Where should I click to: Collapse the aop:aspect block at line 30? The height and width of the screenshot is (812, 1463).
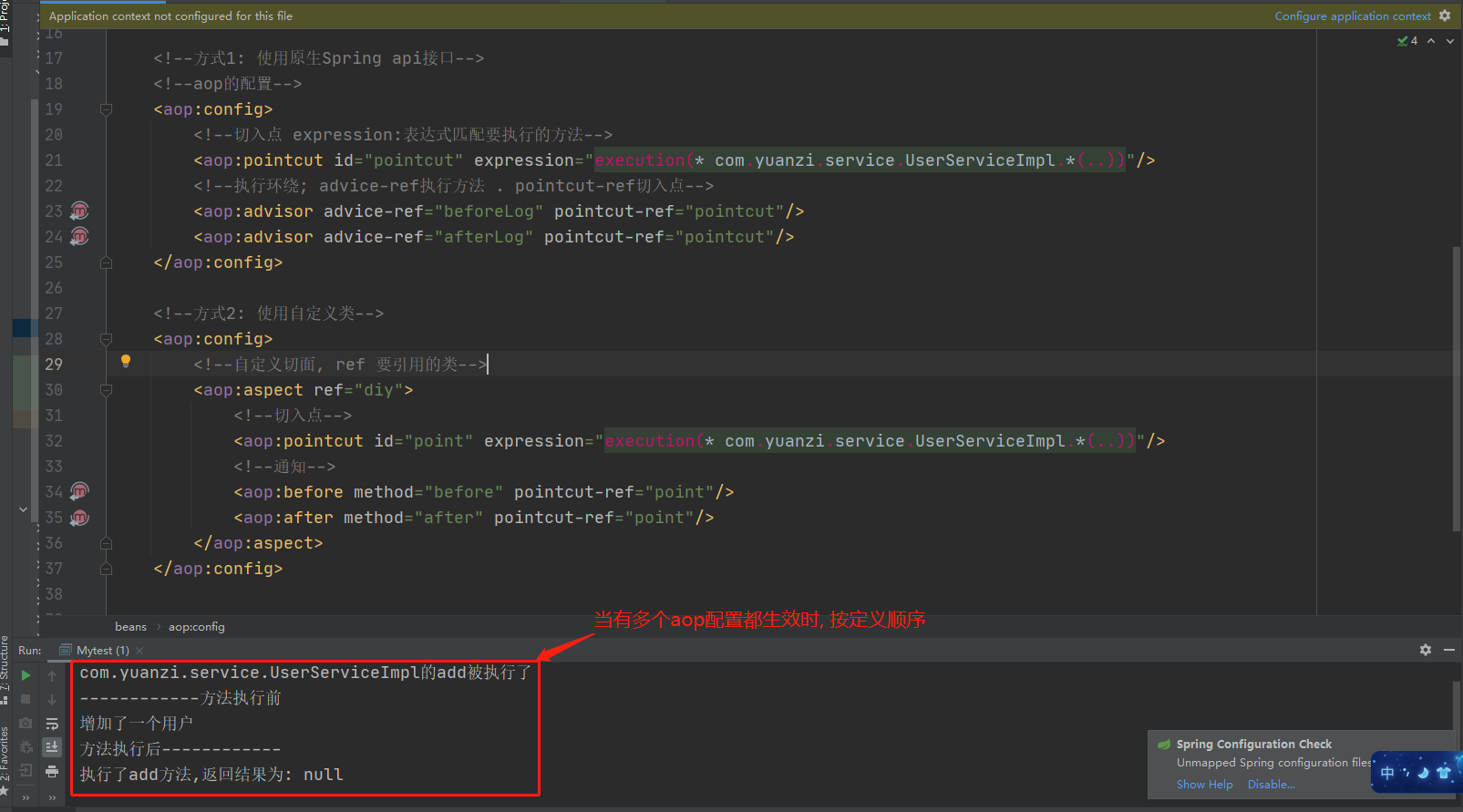coord(106,390)
